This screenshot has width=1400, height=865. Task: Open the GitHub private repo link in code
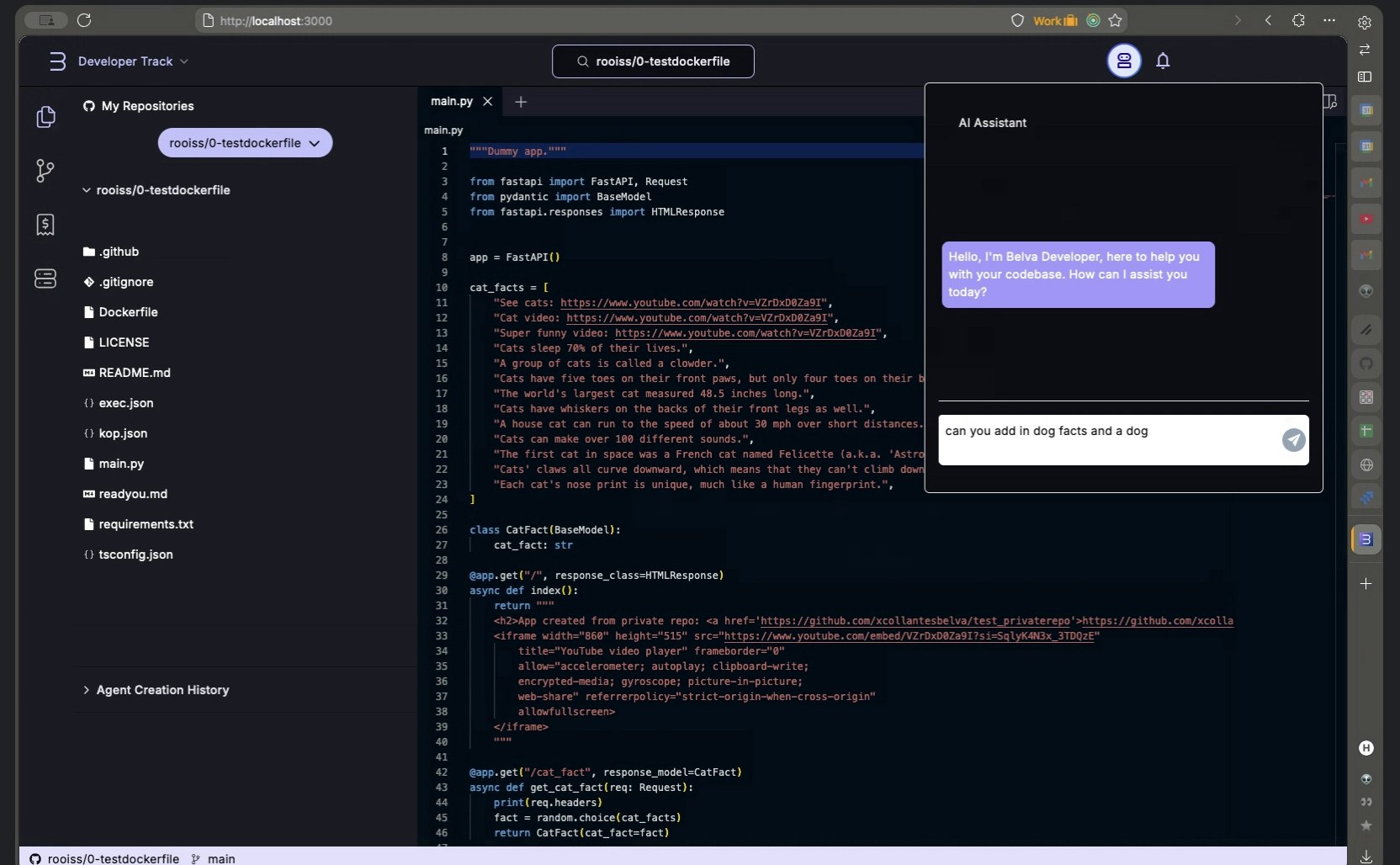916,621
